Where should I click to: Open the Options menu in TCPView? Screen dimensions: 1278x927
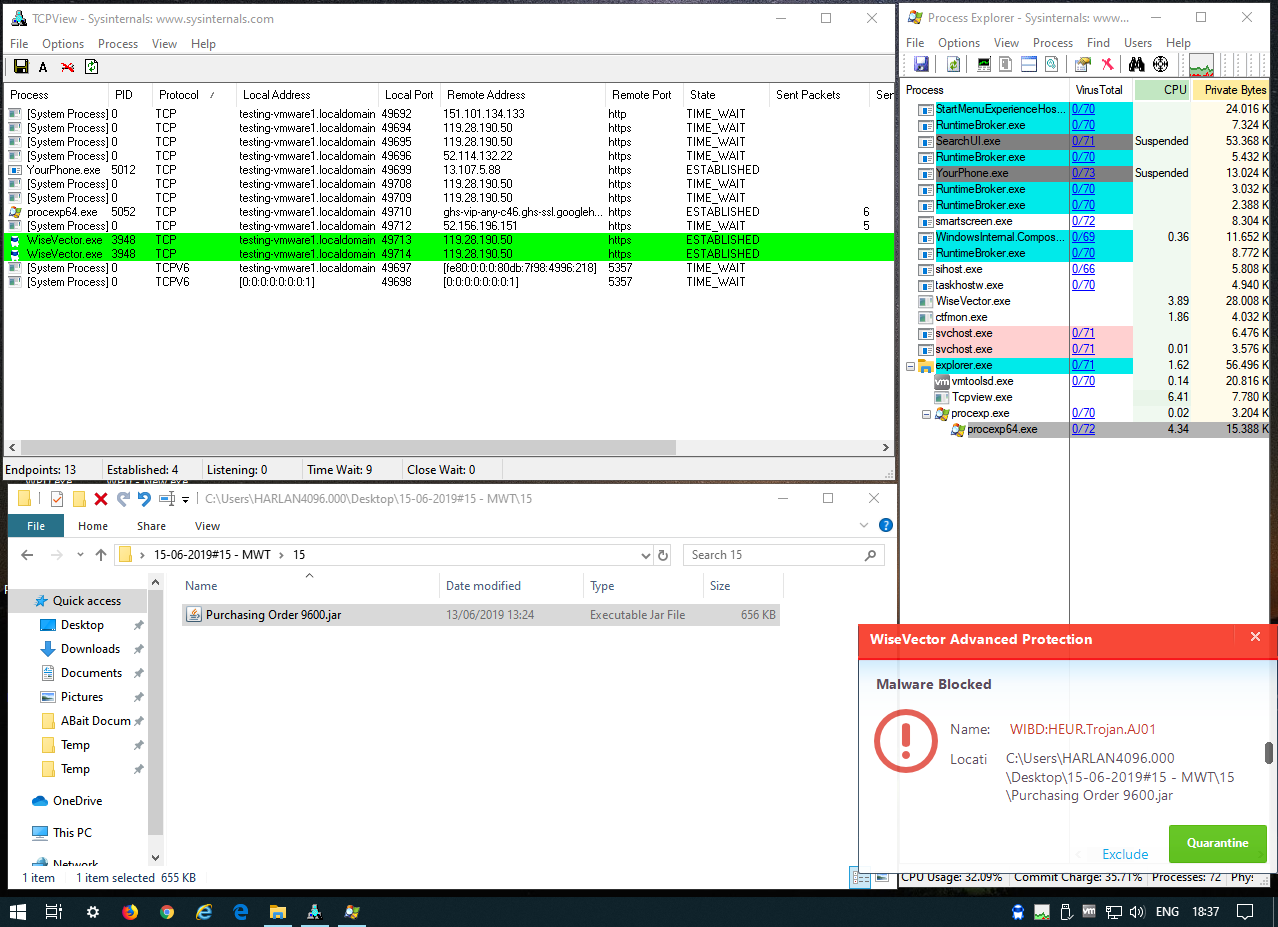click(x=63, y=44)
